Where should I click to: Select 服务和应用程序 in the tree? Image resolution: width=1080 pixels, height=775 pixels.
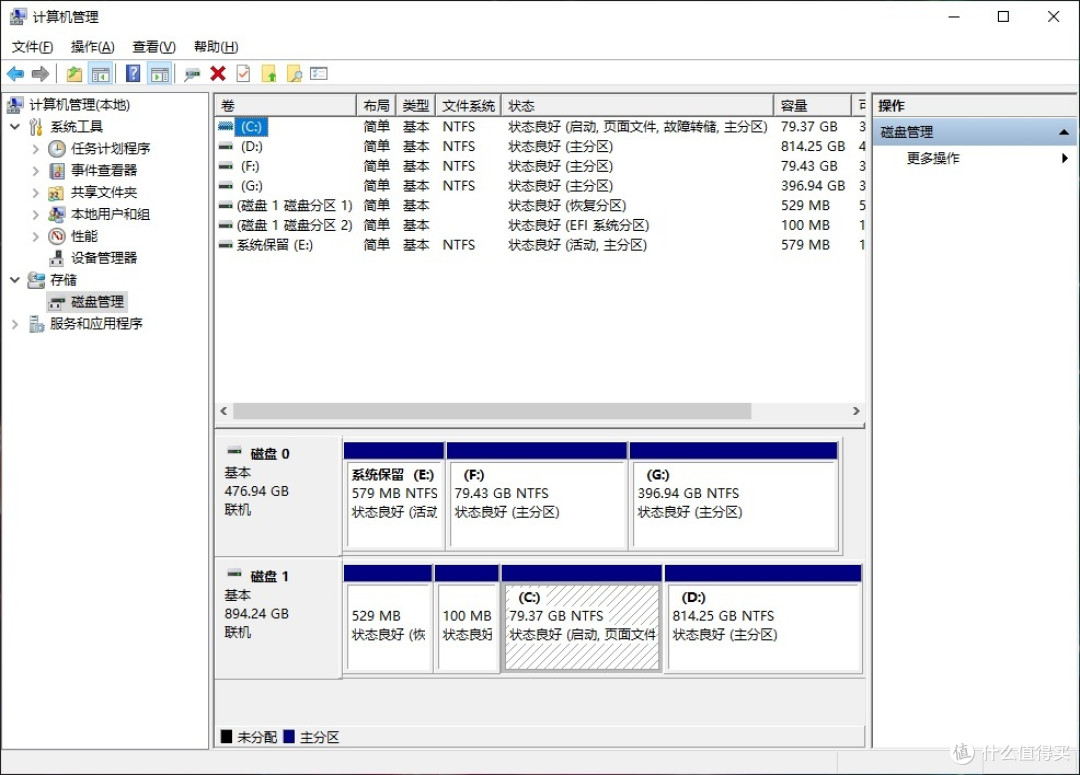coord(96,324)
